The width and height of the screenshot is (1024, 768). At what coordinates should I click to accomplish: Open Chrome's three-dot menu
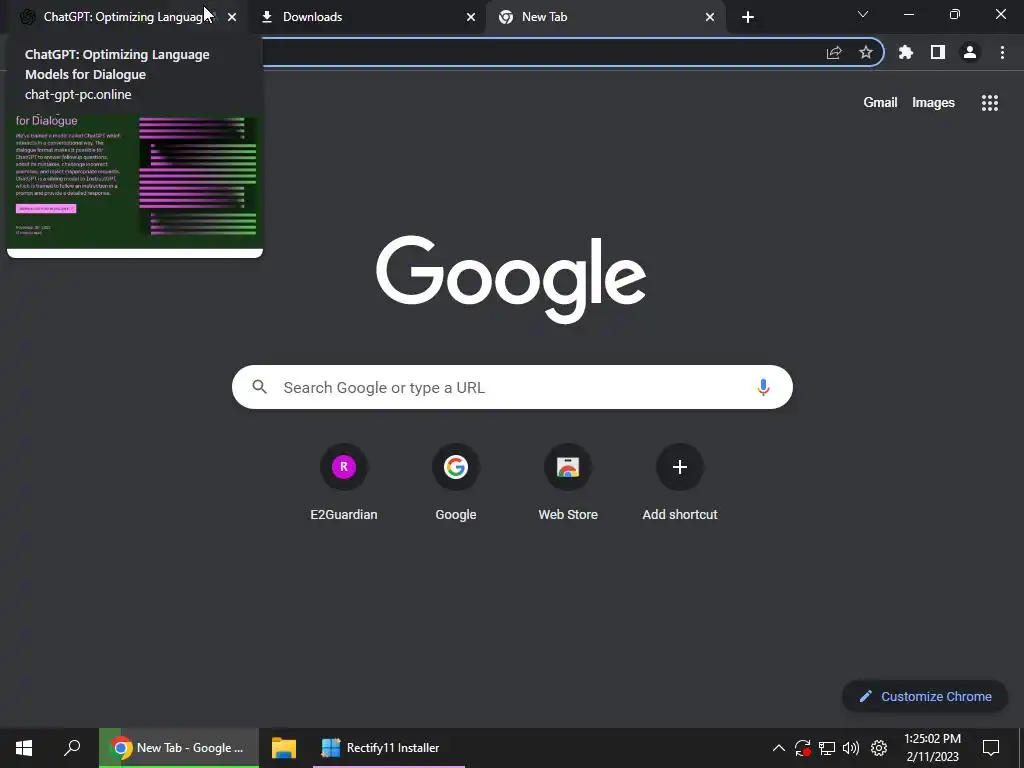pyautogui.click(x=1002, y=52)
